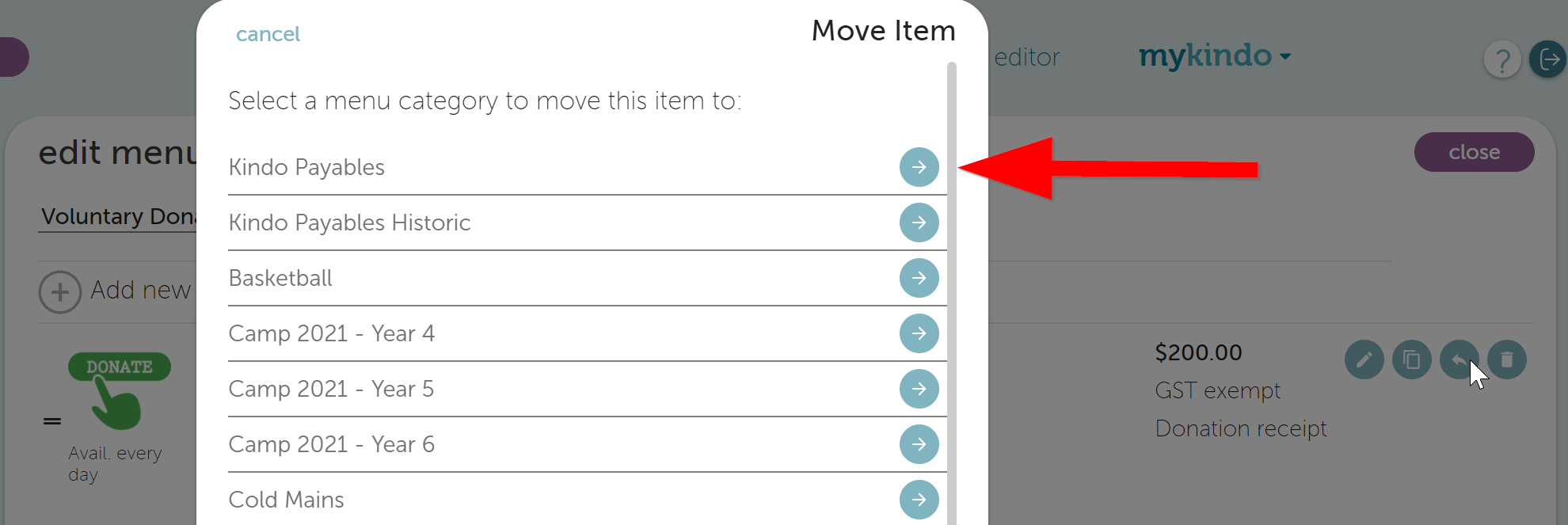Image resolution: width=1568 pixels, height=525 pixels.
Task: Select the Basketball category label
Action: pos(280,278)
